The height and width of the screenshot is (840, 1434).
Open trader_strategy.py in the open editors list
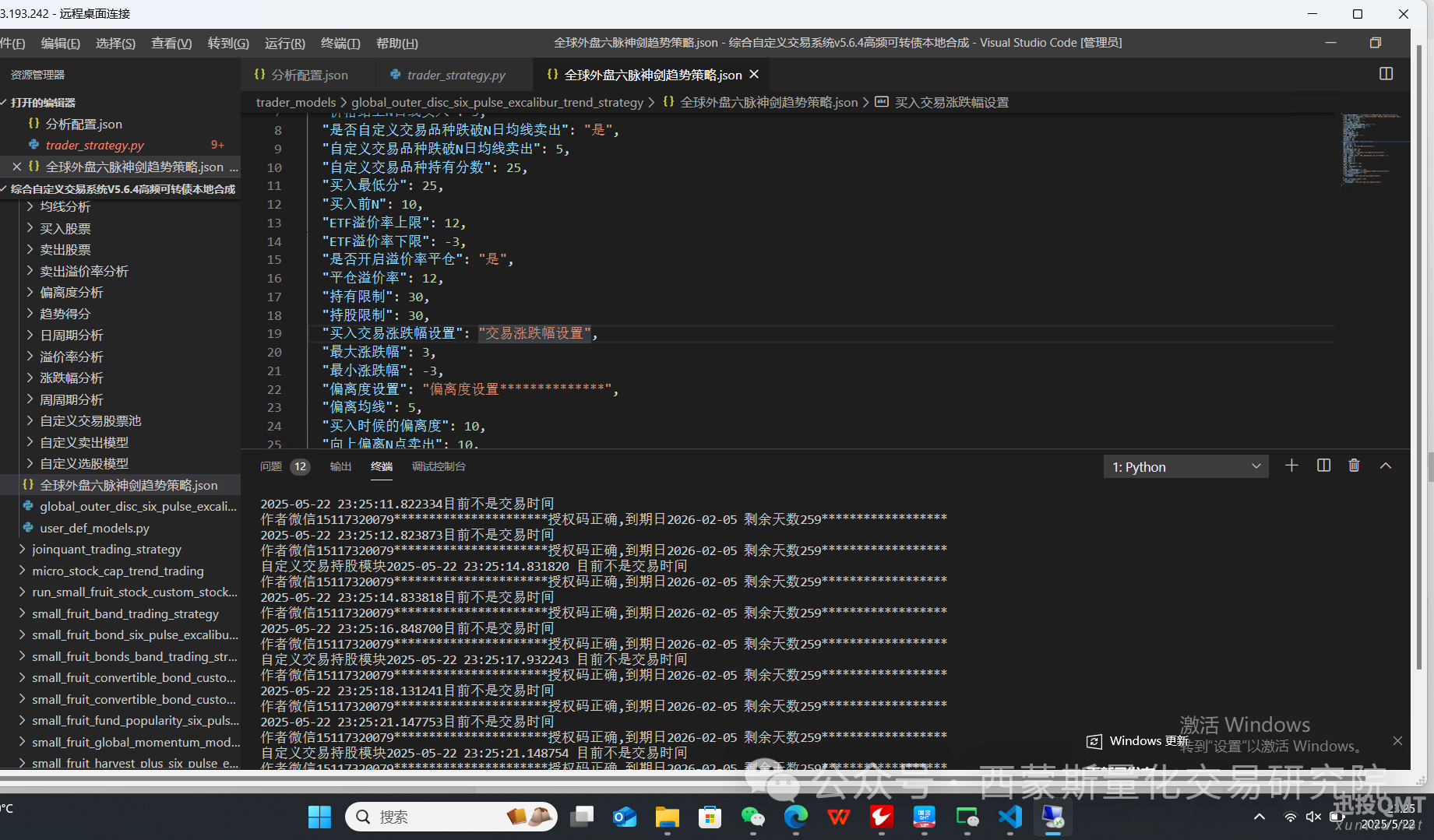[x=94, y=145]
